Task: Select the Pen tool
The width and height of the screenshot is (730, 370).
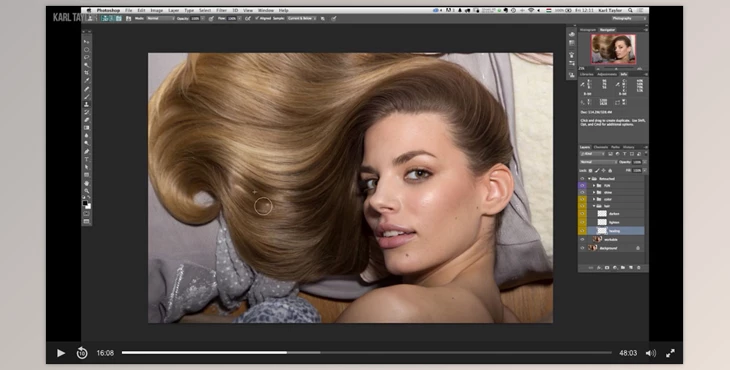Action: tap(87, 151)
